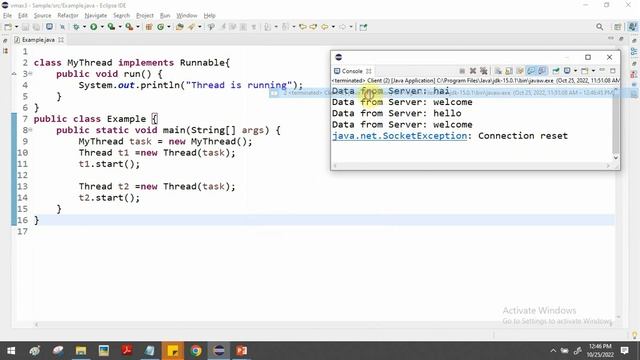This screenshot has height=360, width=640.
Task: Click on line 13 code text
Action: pos(157,187)
